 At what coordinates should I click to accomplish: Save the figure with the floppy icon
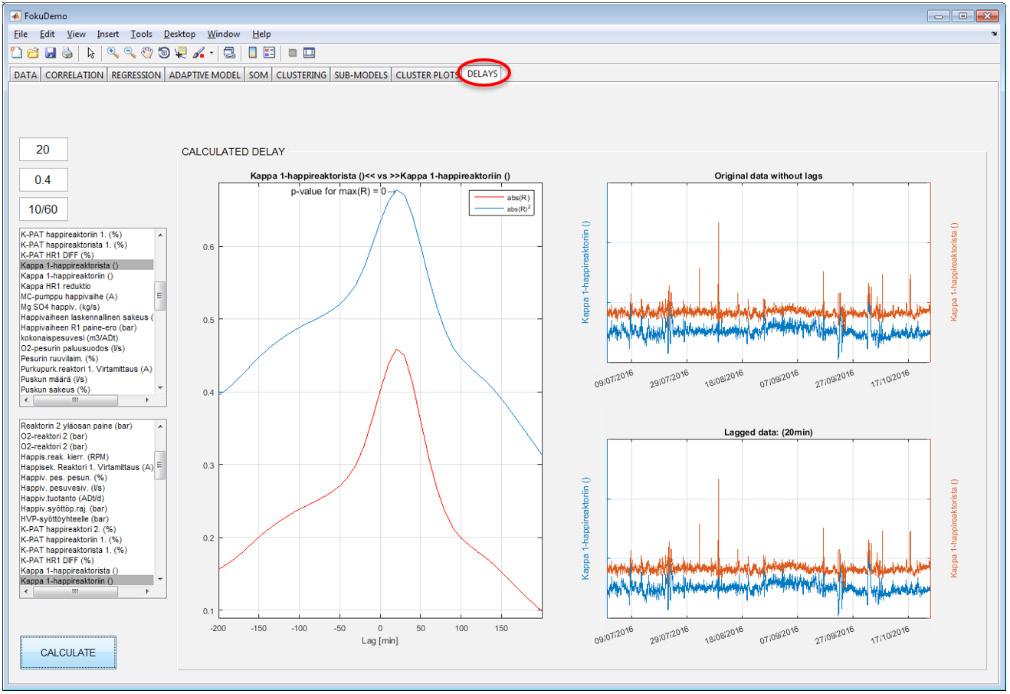click(50, 53)
